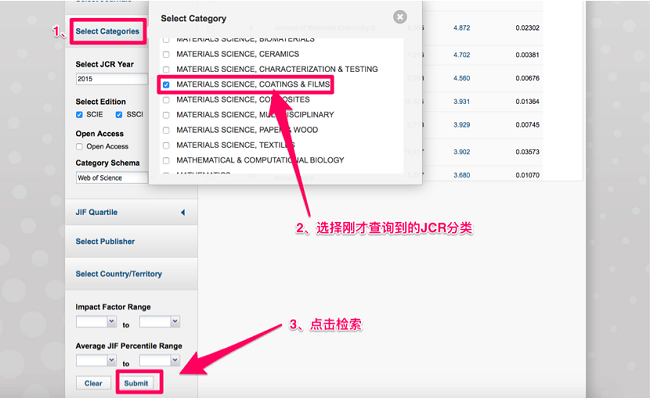Click the 4.872 impact factor value

point(462,28)
